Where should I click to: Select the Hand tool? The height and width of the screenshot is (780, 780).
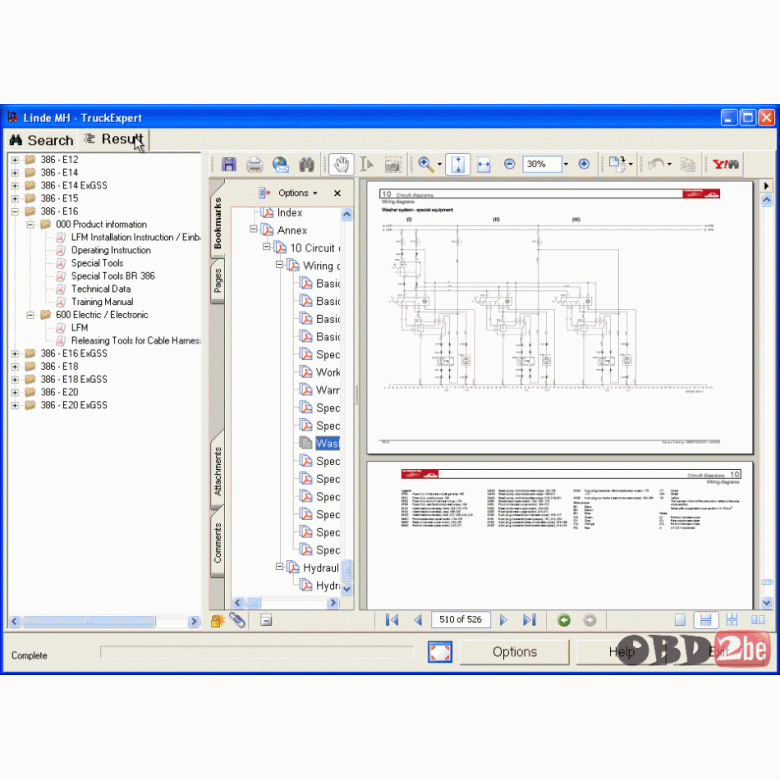tap(341, 164)
